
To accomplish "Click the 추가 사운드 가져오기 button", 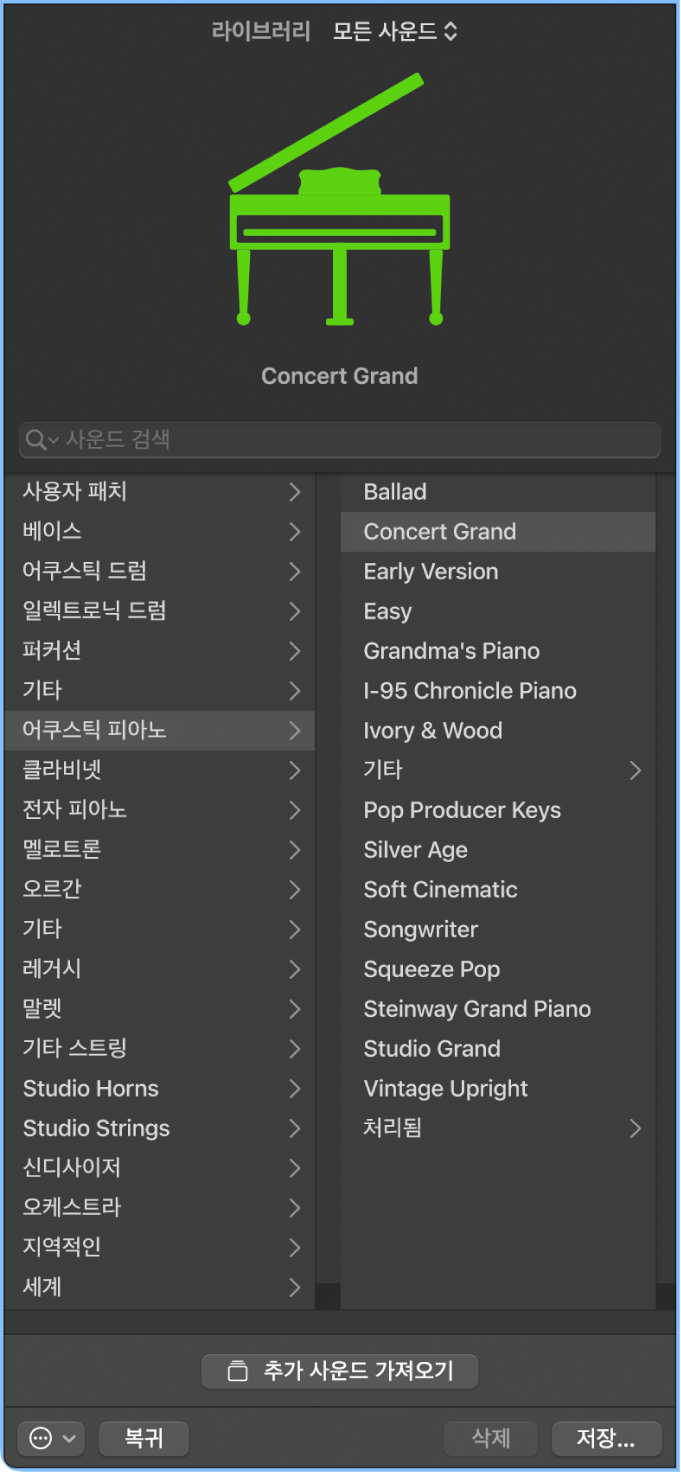I will click(x=339, y=1371).
